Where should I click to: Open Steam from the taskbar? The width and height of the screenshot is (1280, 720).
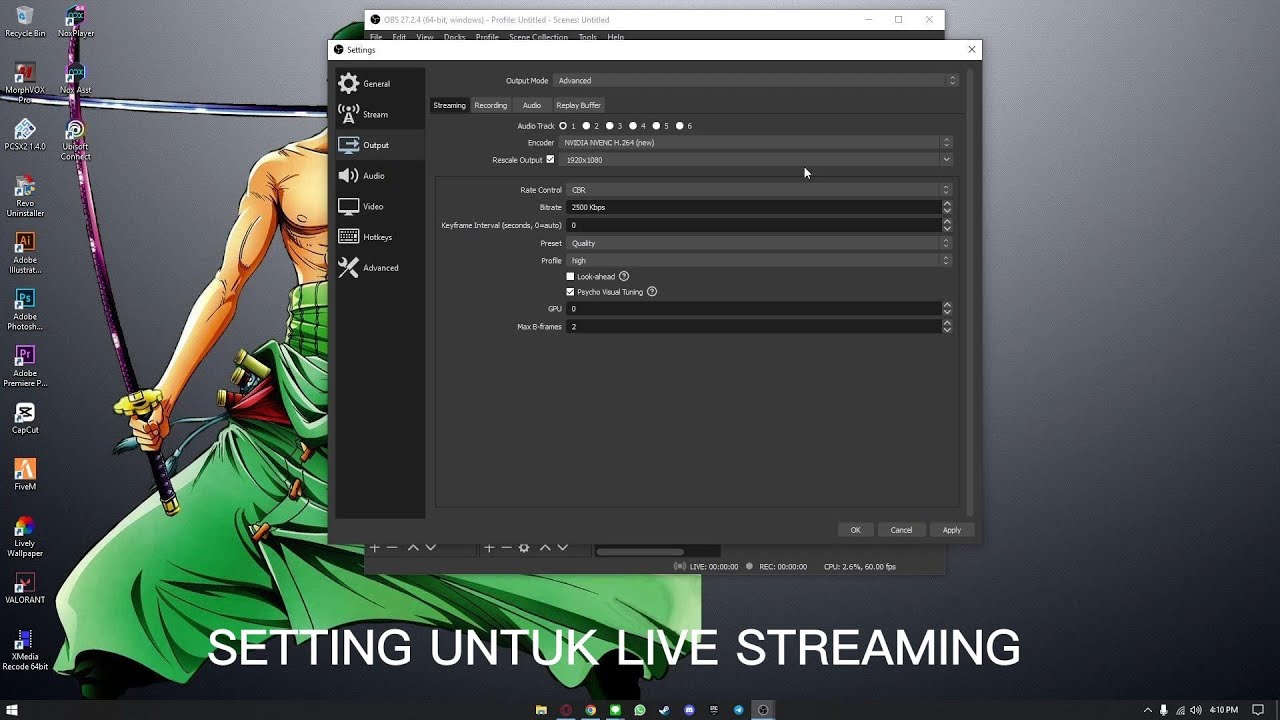[664, 710]
